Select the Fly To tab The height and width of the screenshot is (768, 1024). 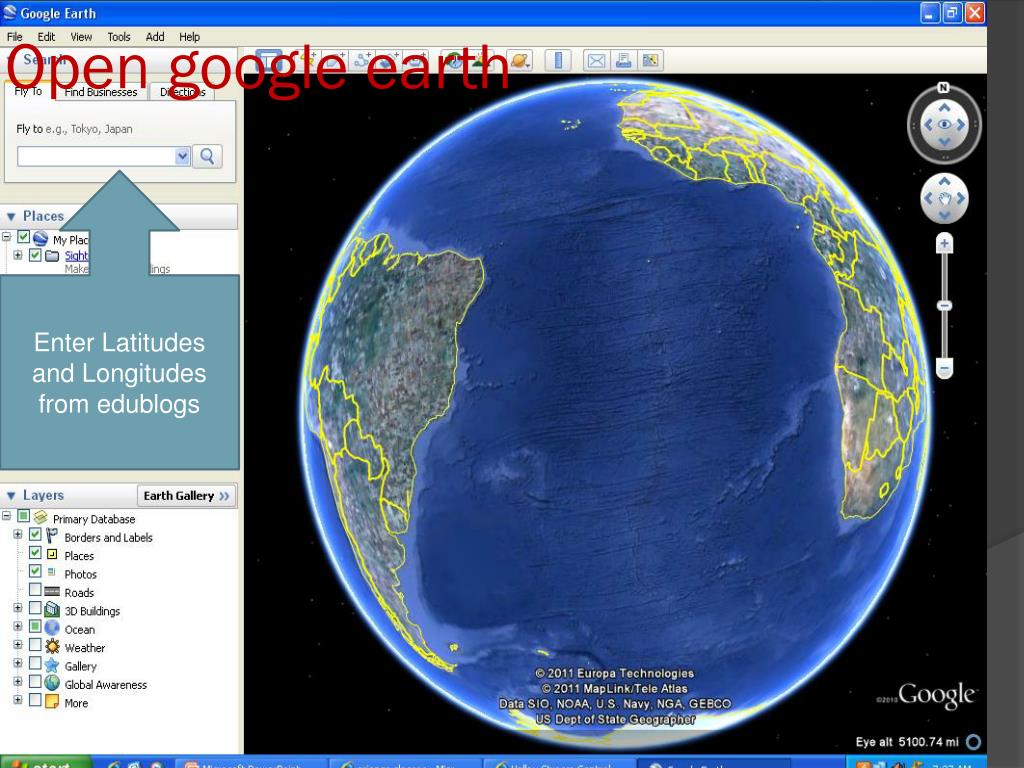click(28, 91)
